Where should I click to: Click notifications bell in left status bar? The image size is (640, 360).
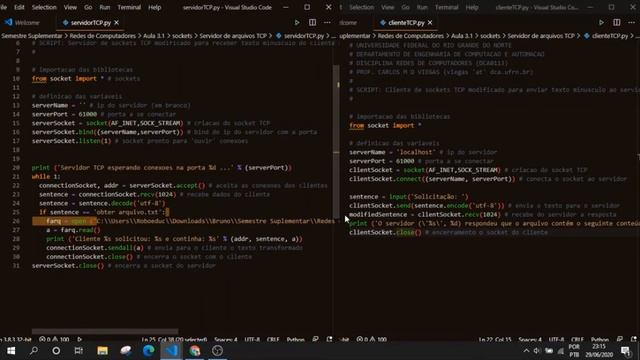(x=329, y=340)
